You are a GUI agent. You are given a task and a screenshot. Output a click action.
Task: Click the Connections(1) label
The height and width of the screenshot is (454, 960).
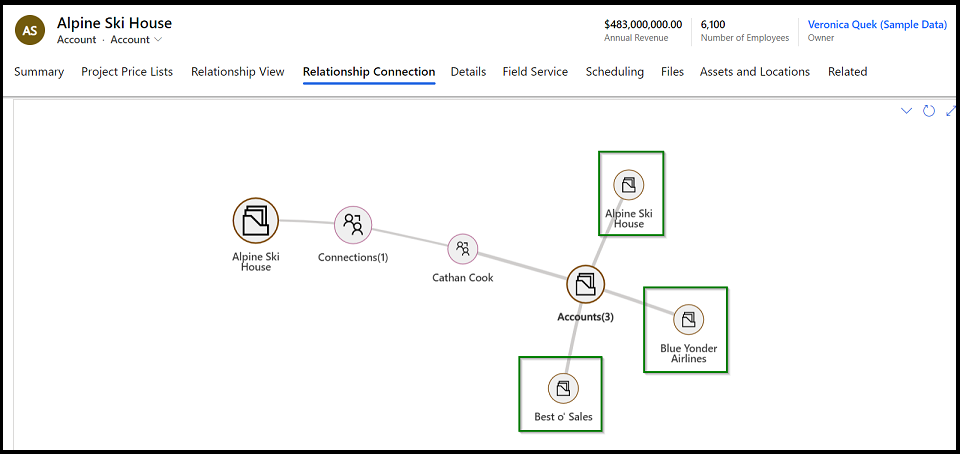tap(353, 258)
